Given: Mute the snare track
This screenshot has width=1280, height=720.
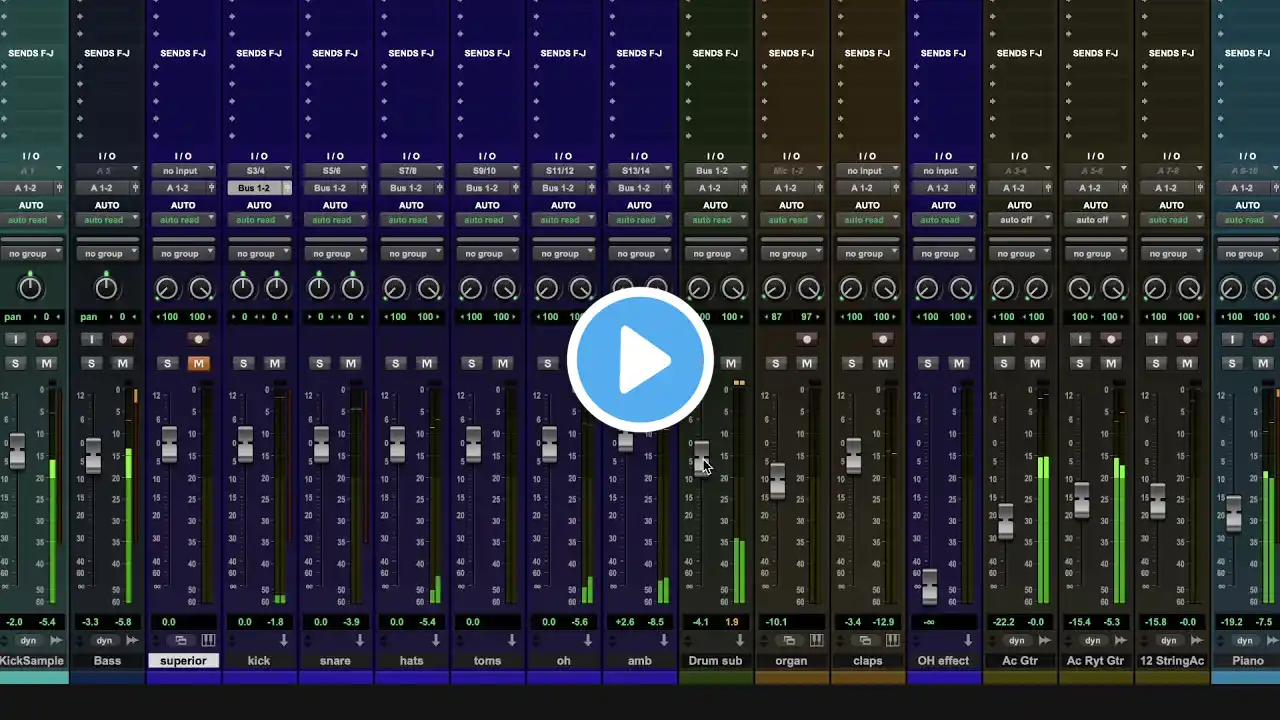Looking at the screenshot, I should pyautogui.click(x=350, y=363).
